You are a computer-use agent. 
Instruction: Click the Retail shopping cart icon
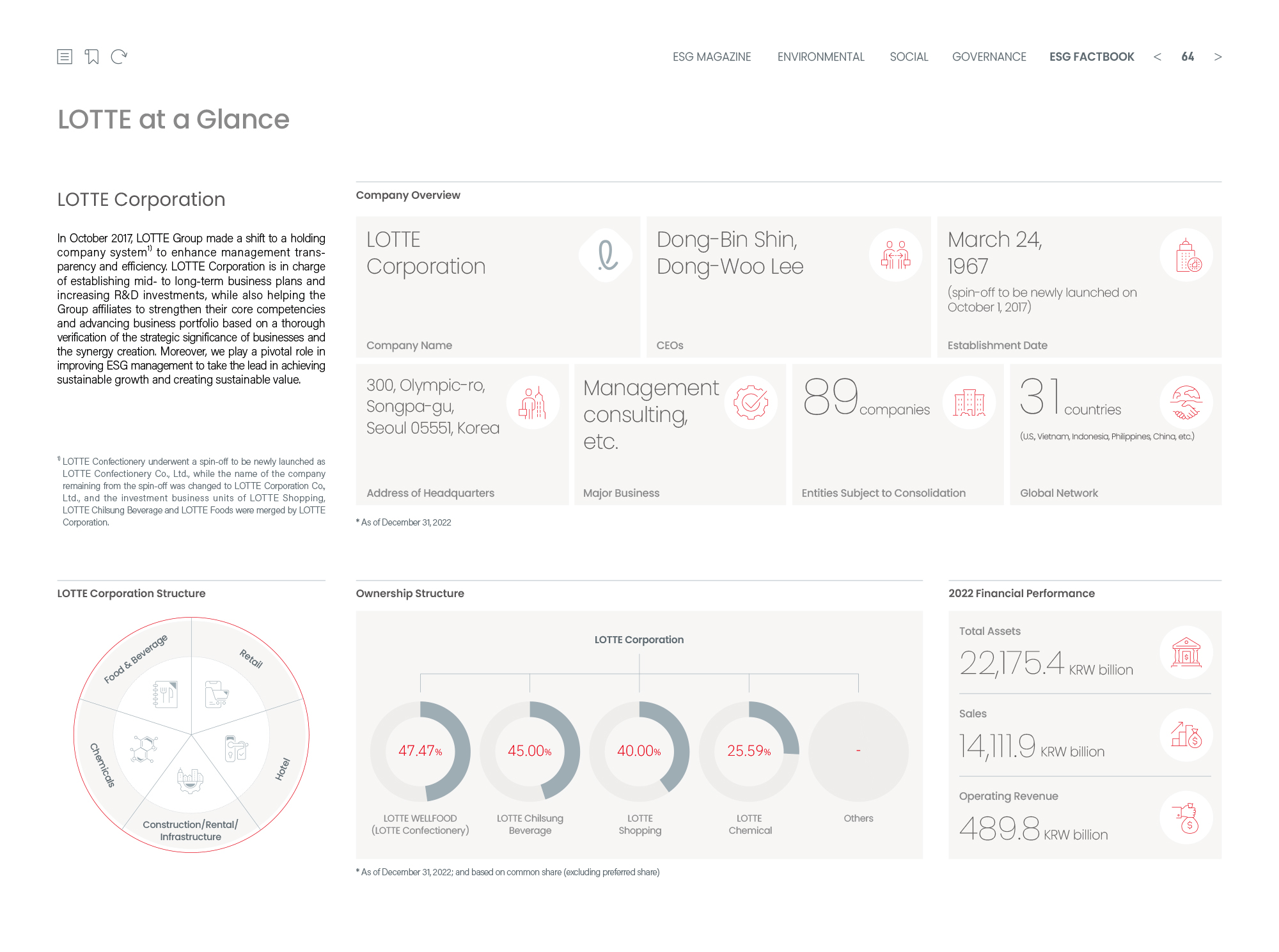[217, 694]
